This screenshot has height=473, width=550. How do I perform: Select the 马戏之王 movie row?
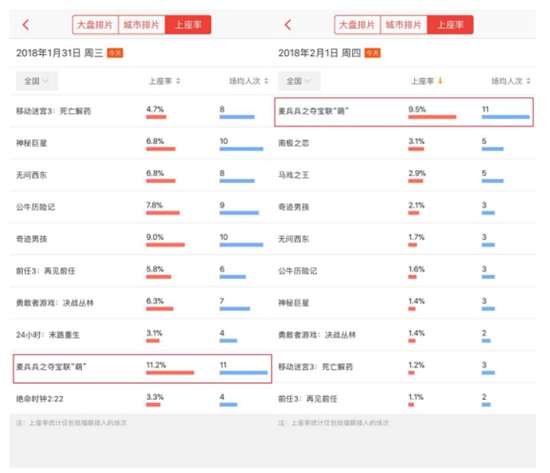coord(405,175)
